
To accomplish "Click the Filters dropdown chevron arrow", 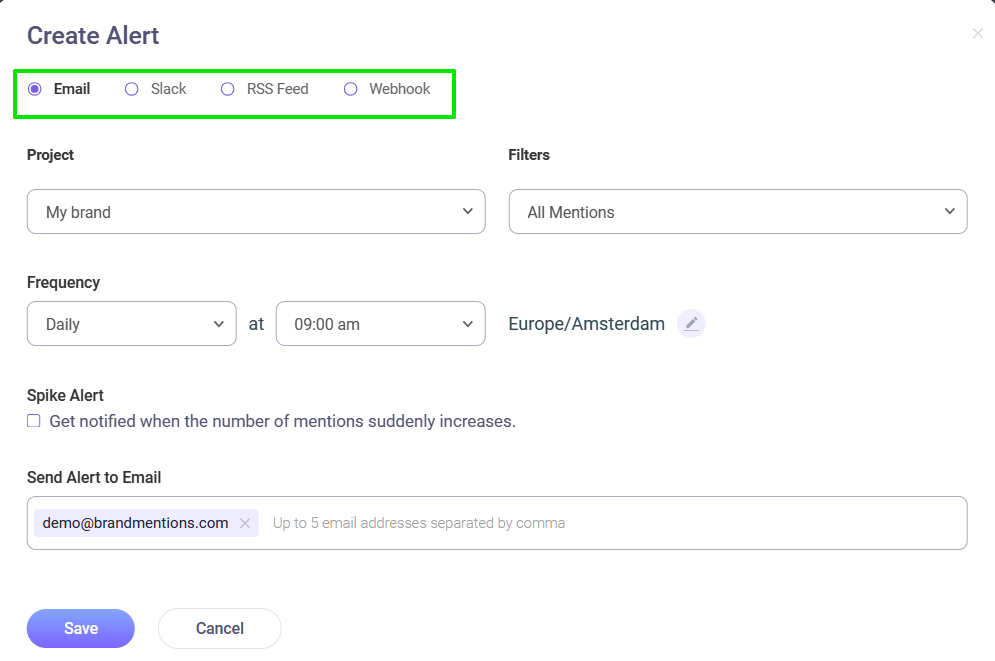I will click(x=949, y=211).
